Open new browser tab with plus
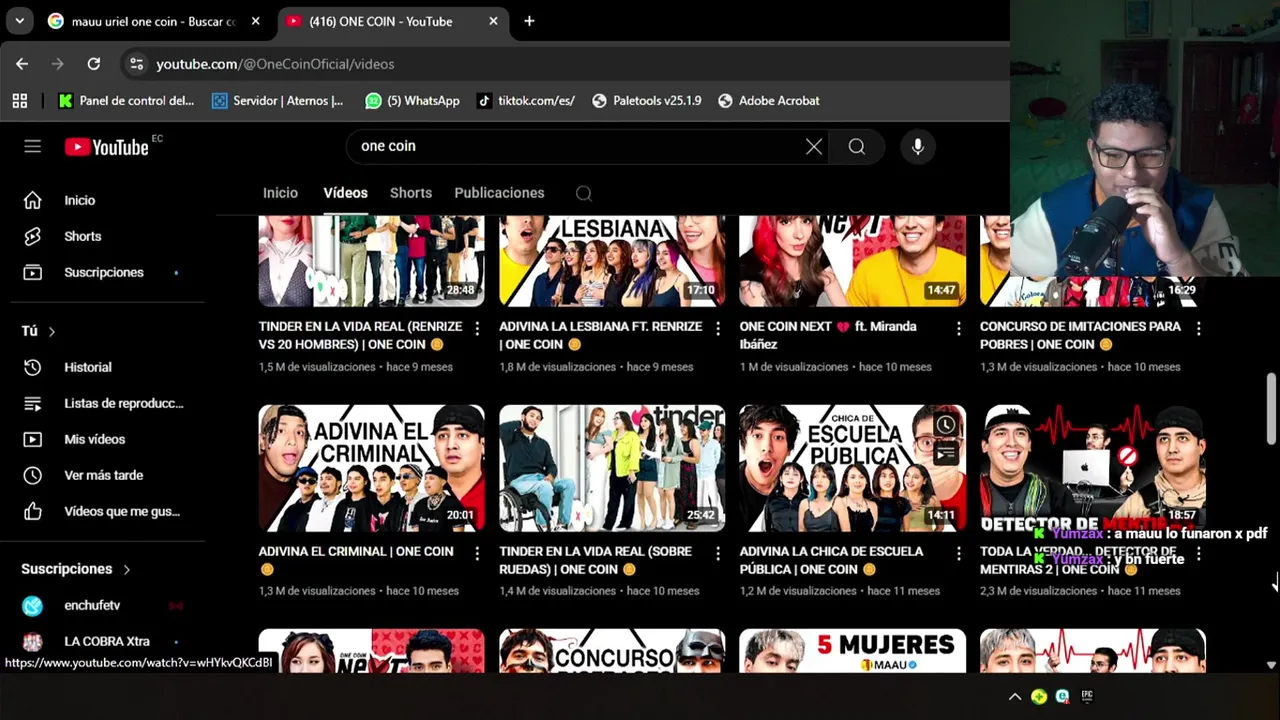 529,21
